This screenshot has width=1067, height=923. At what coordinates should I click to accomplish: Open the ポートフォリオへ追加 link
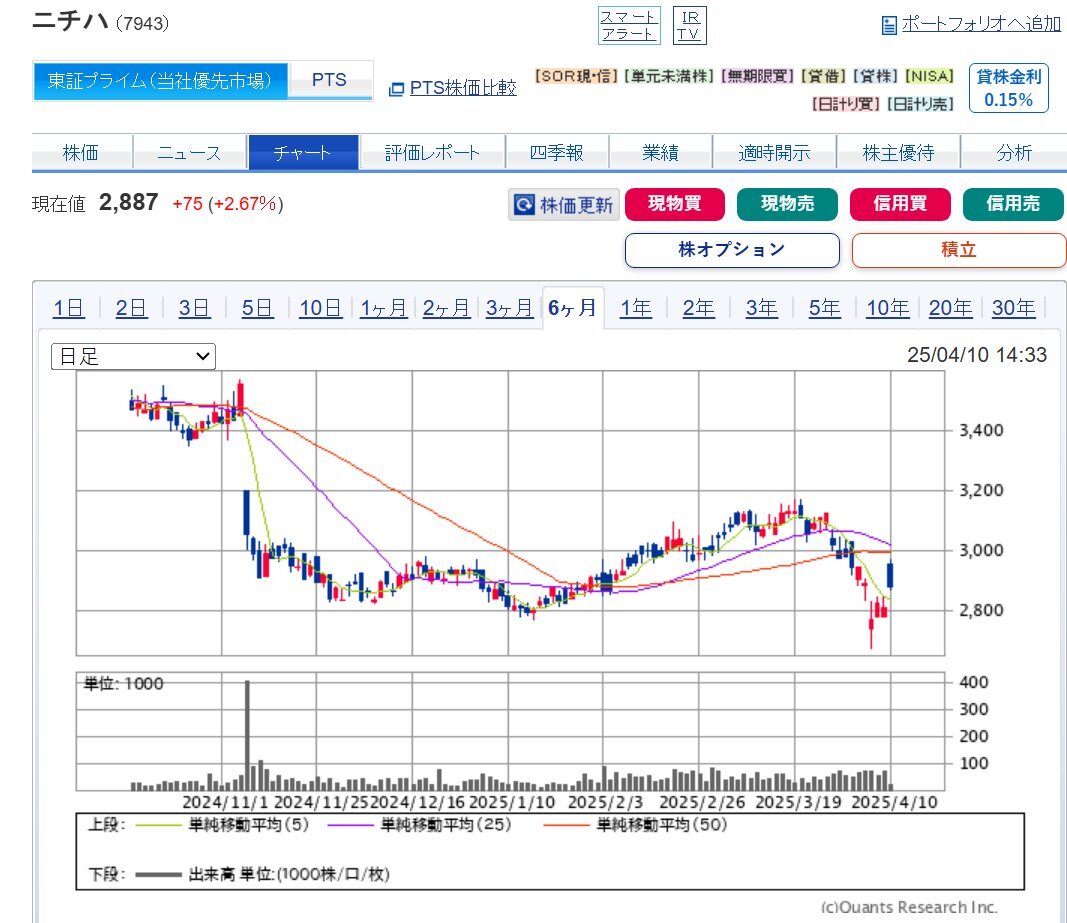[x=981, y=25]
